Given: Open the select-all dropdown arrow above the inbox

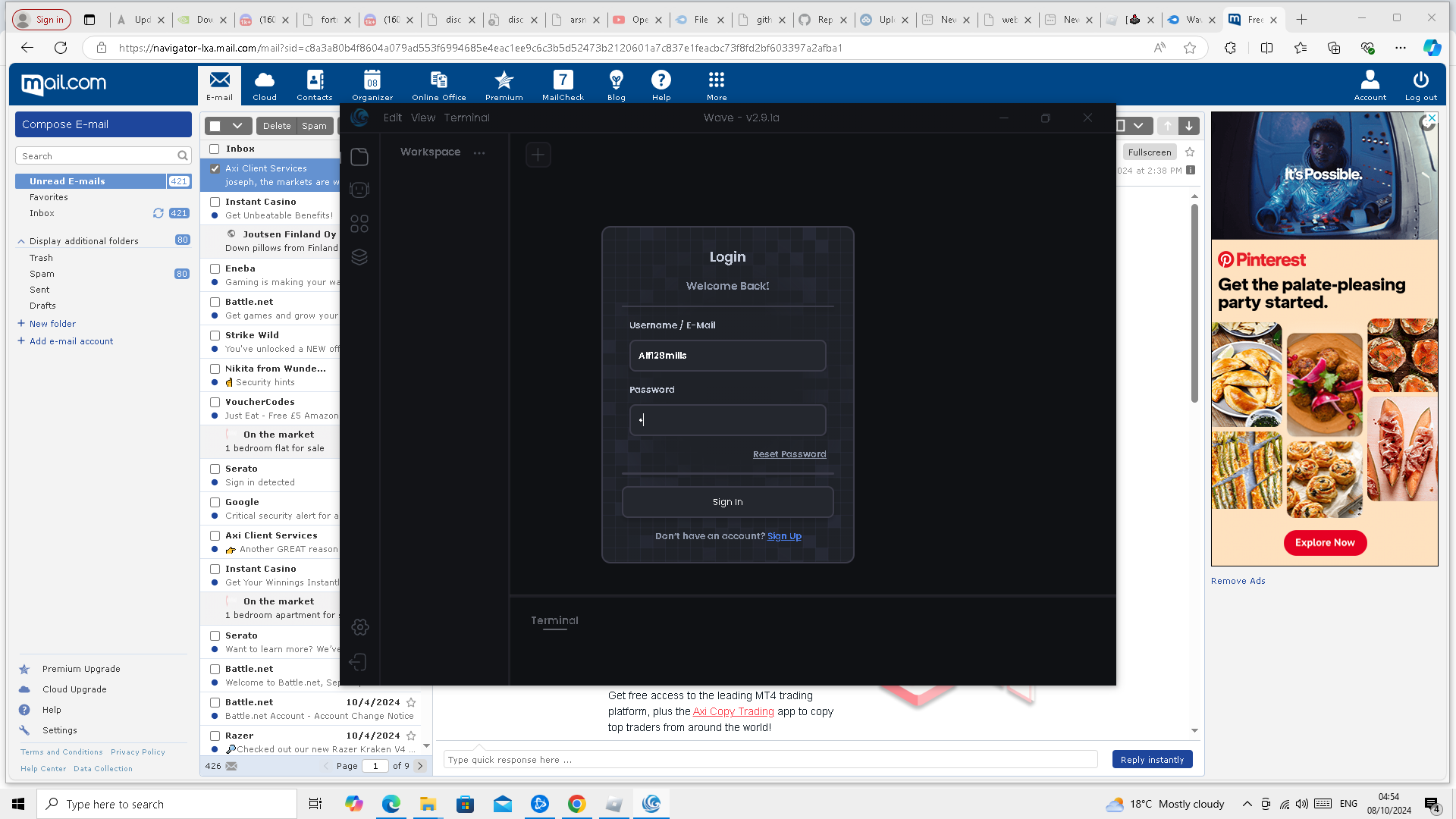Looking at the screenshot, I should 237,126.
